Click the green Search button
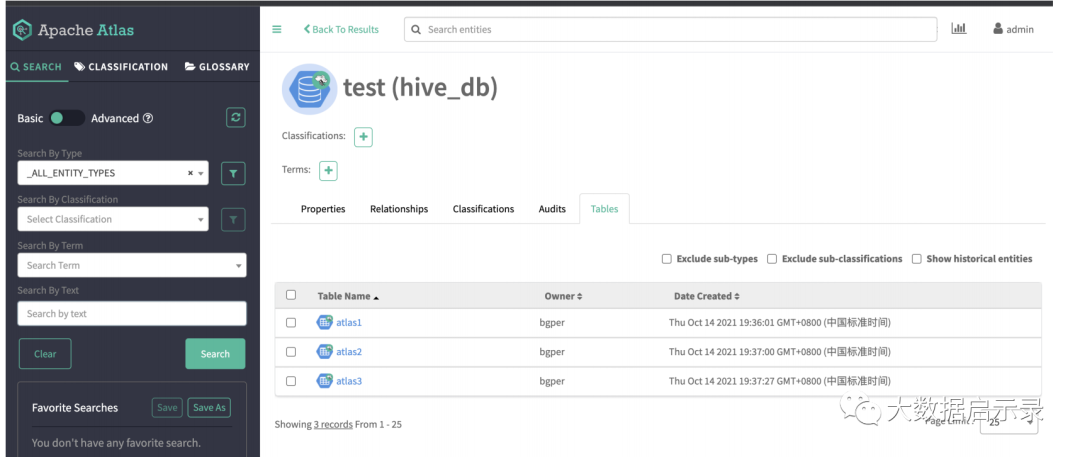Viewport: 1080px width, 457px height. pyautogui.click(x=215, y=354)
